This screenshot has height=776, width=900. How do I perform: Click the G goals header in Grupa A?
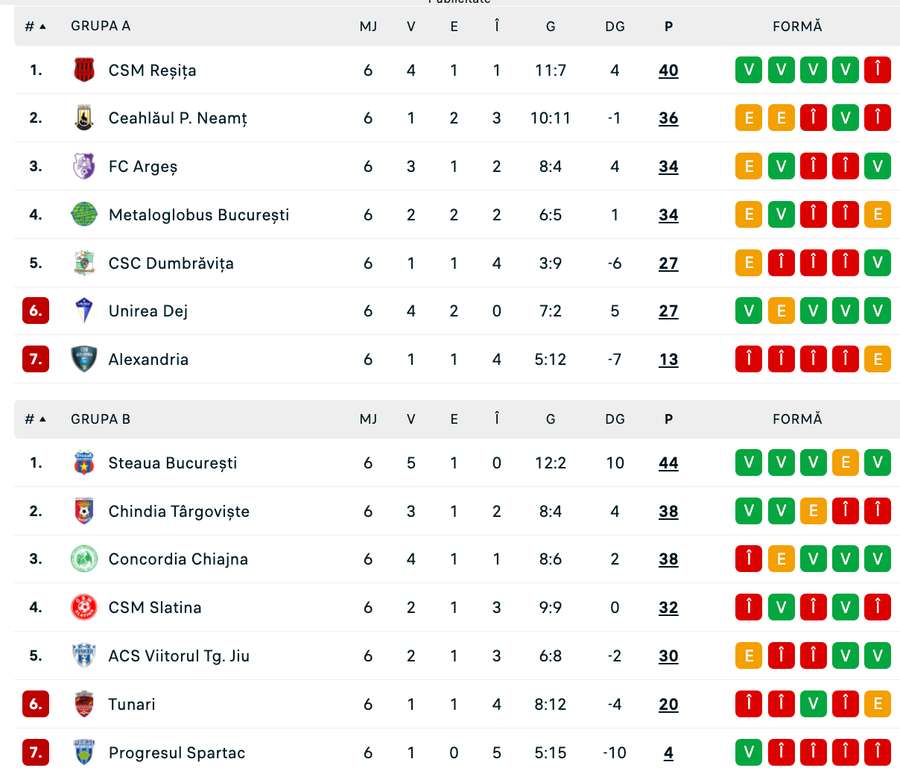coord(550,26)
